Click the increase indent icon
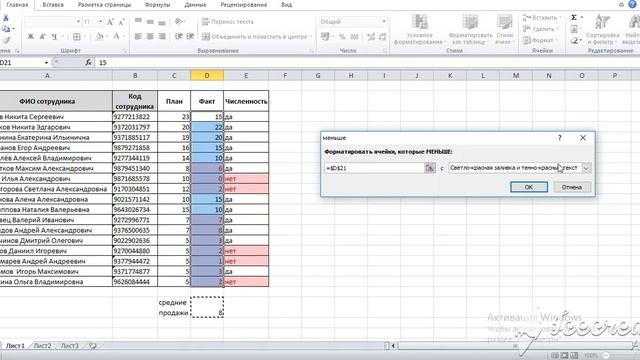 point(190,37)
